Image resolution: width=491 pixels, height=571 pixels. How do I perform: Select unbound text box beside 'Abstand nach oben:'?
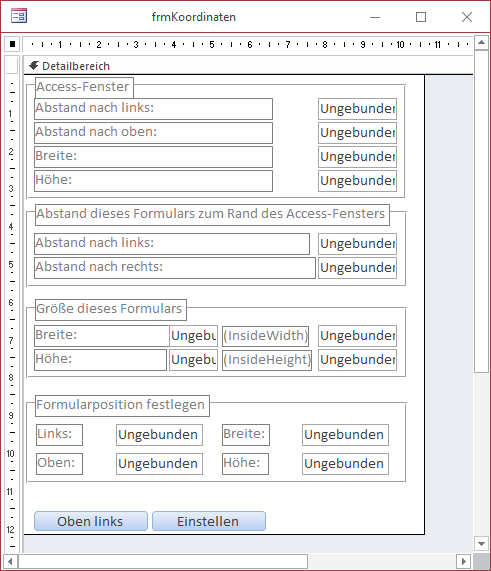pyautogui.click(x=357, y=133)
